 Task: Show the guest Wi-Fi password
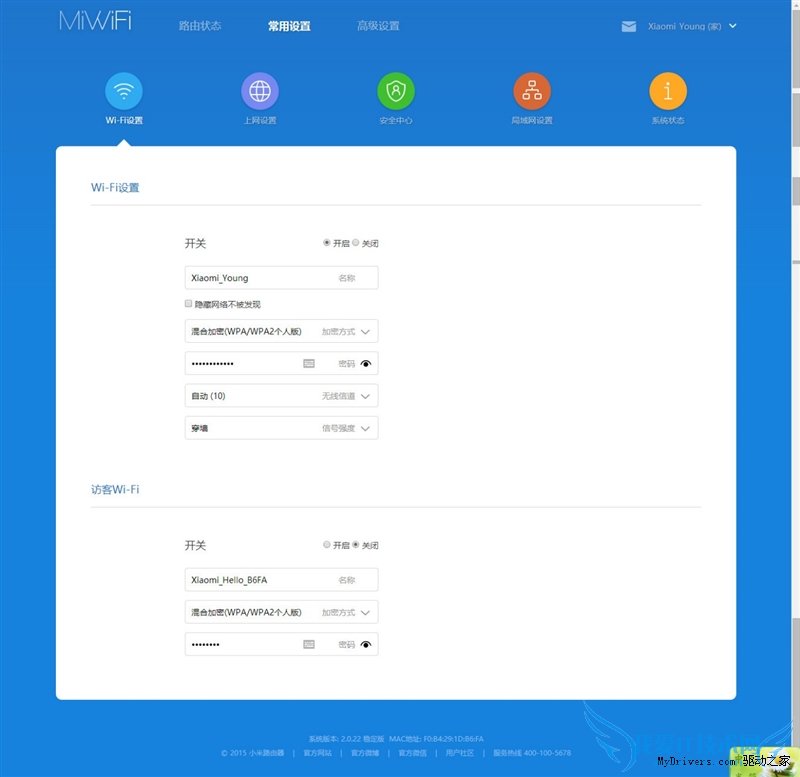[366, 645]
